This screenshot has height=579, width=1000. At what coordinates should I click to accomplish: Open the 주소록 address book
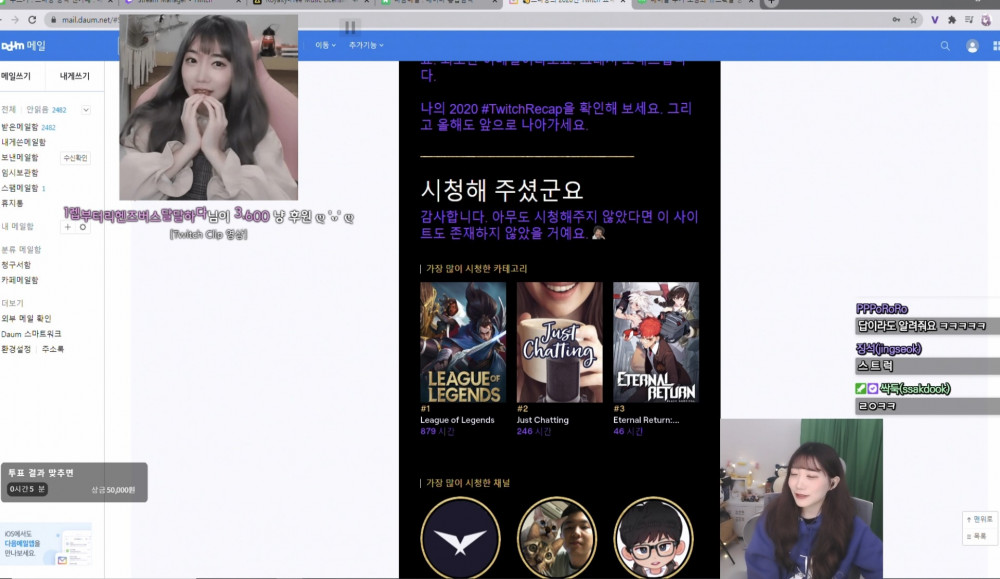[53, 349]
